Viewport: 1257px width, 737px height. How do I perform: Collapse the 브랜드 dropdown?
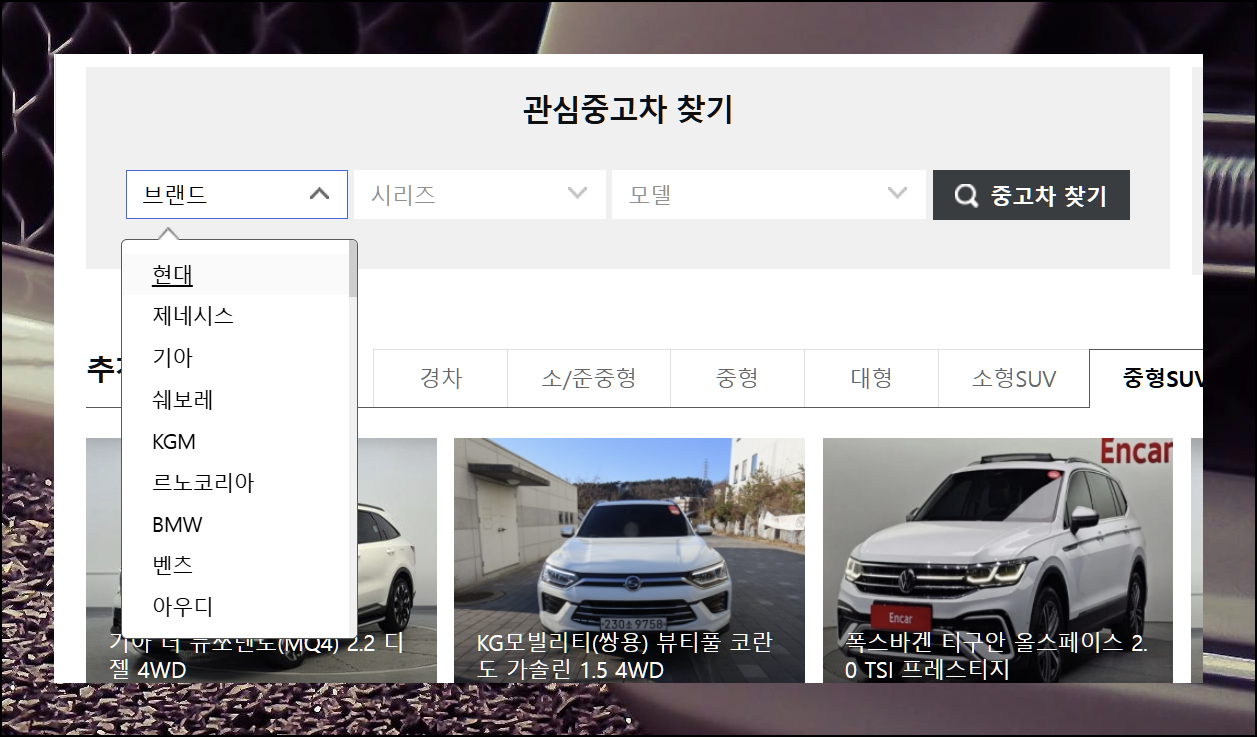point(237,194)
